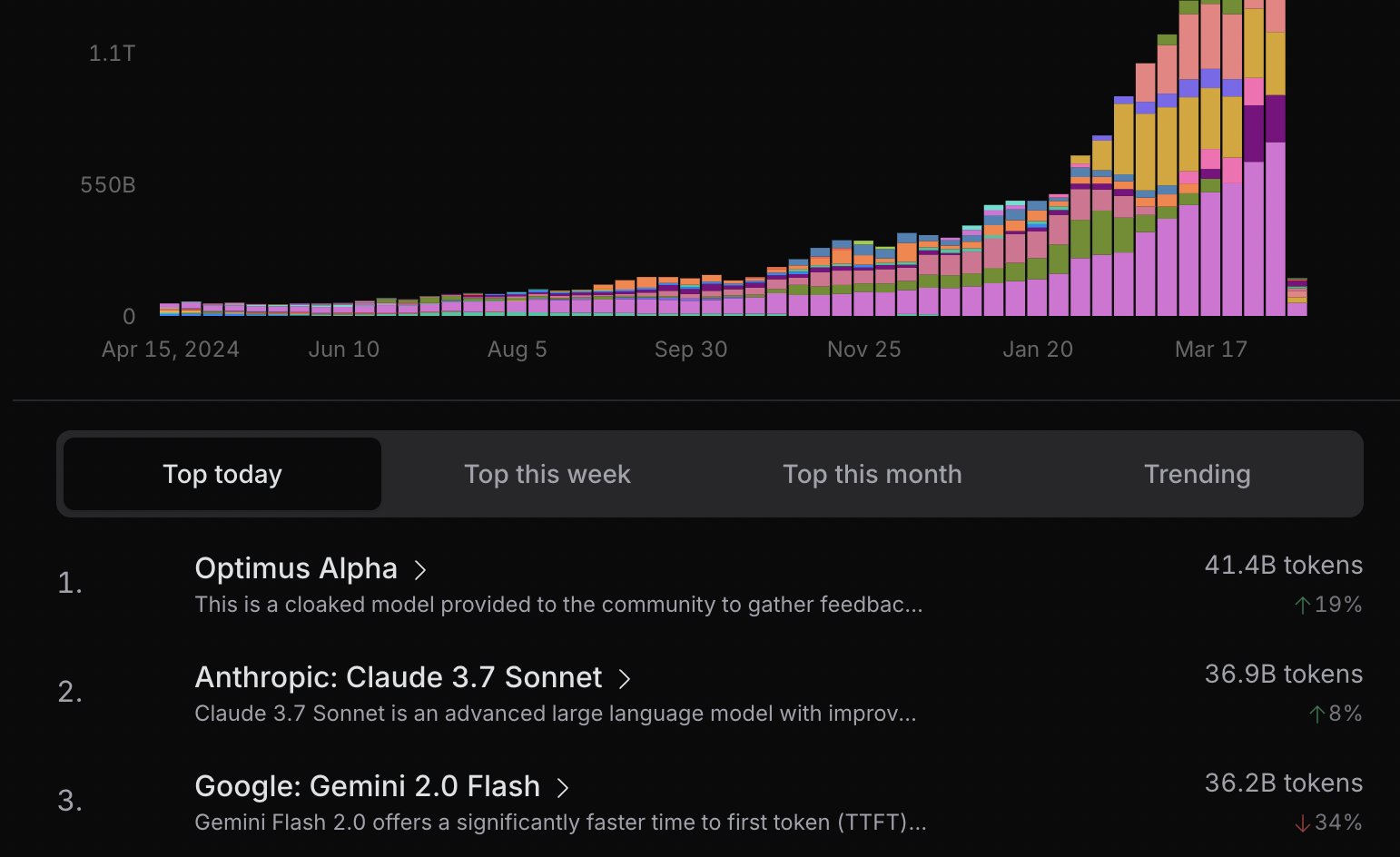Viewport: 1400px width, 857px height.
Task: Expand the chevron next to Optimus Alpha
Action: [420, 570]
